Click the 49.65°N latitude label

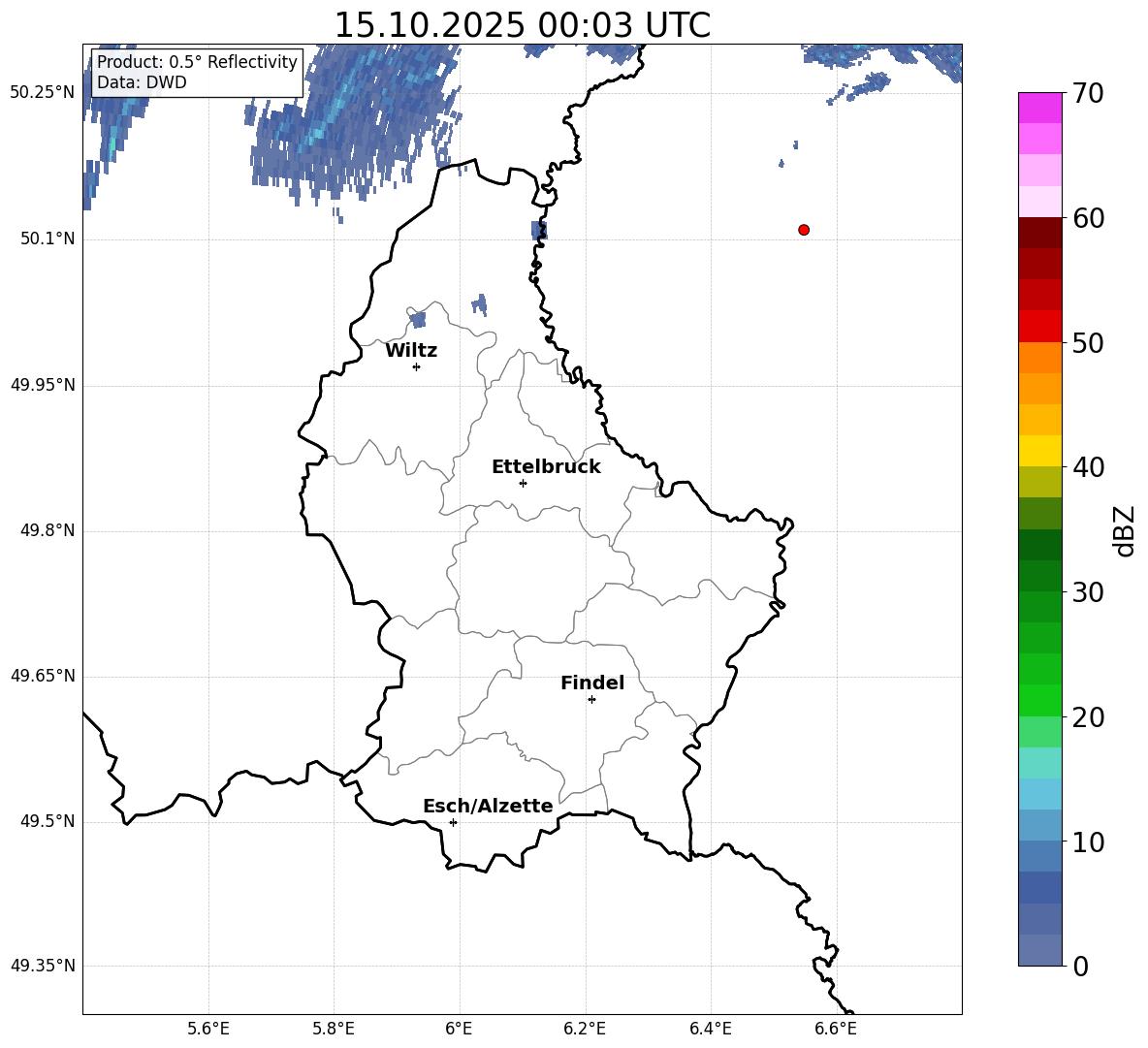[43, 676]
